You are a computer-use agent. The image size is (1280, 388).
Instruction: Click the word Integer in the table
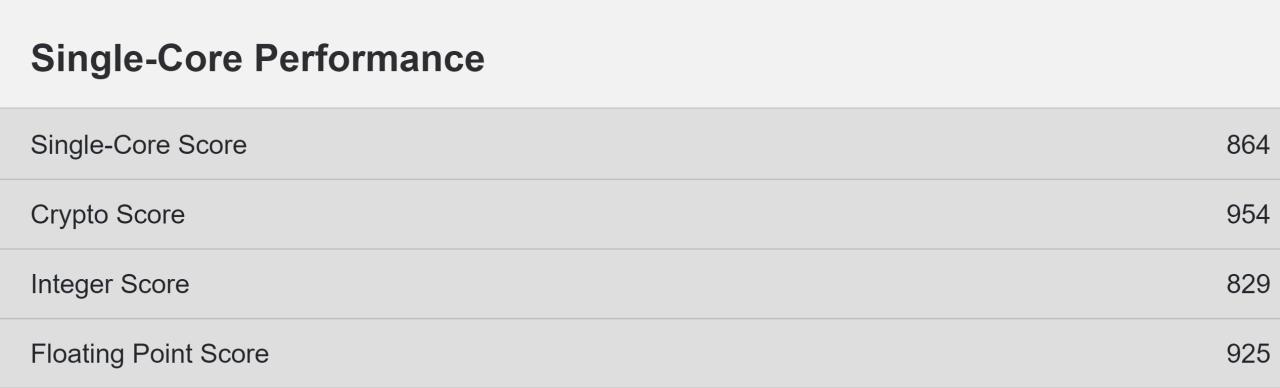click(72, 285)
